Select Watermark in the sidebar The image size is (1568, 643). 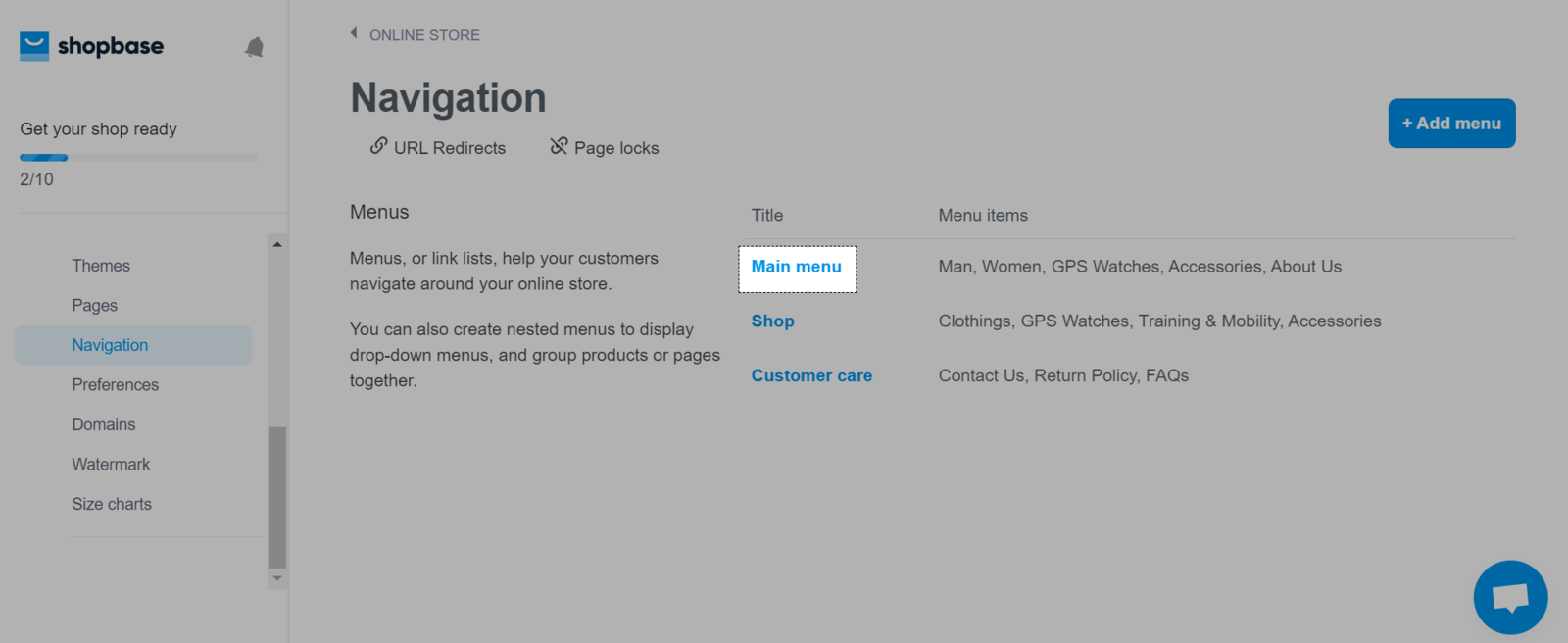(x=111, y=465)
